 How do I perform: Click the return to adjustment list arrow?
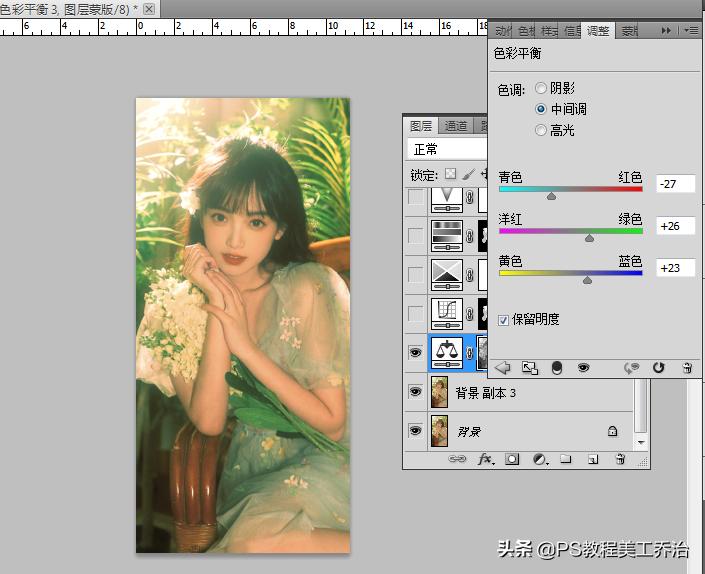pyautogui.click(x=503, y=368)
